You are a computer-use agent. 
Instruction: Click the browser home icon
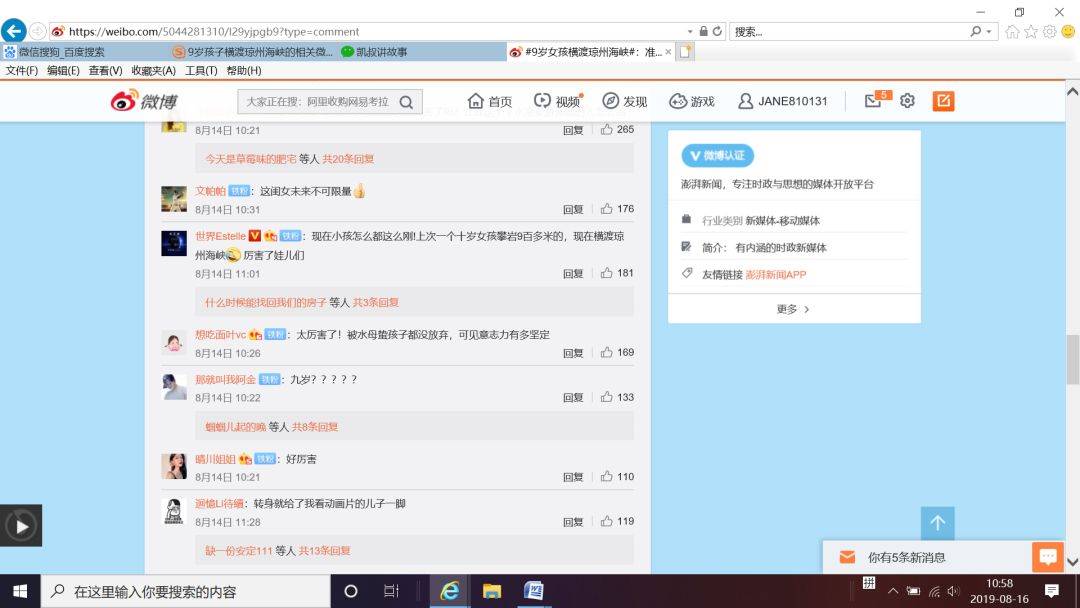tap(1012, 32)
